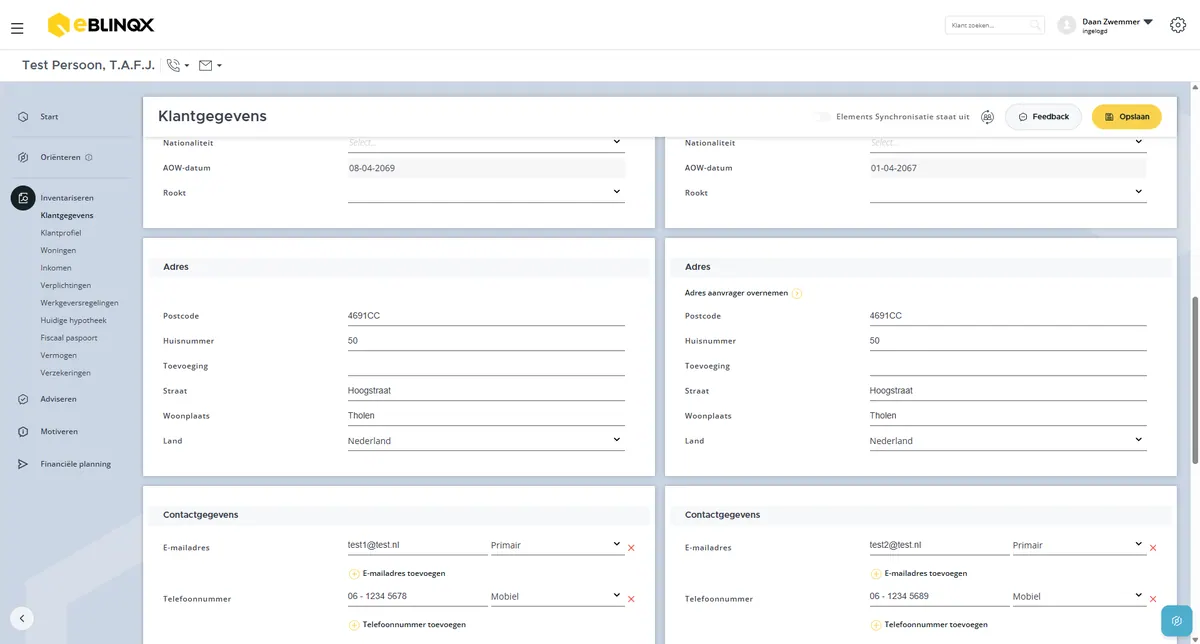Add a phone via right Telefoonnummer toevoegen
This screenshot has height=644, width=1200.
929,625
